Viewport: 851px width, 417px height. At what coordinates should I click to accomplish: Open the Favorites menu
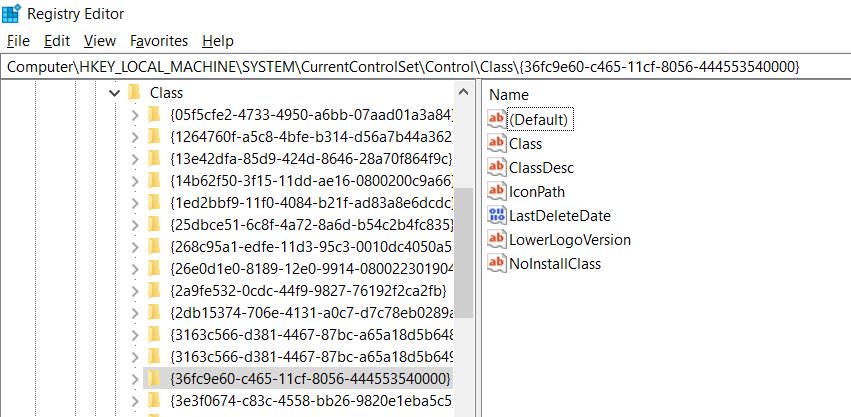(159, 41)
